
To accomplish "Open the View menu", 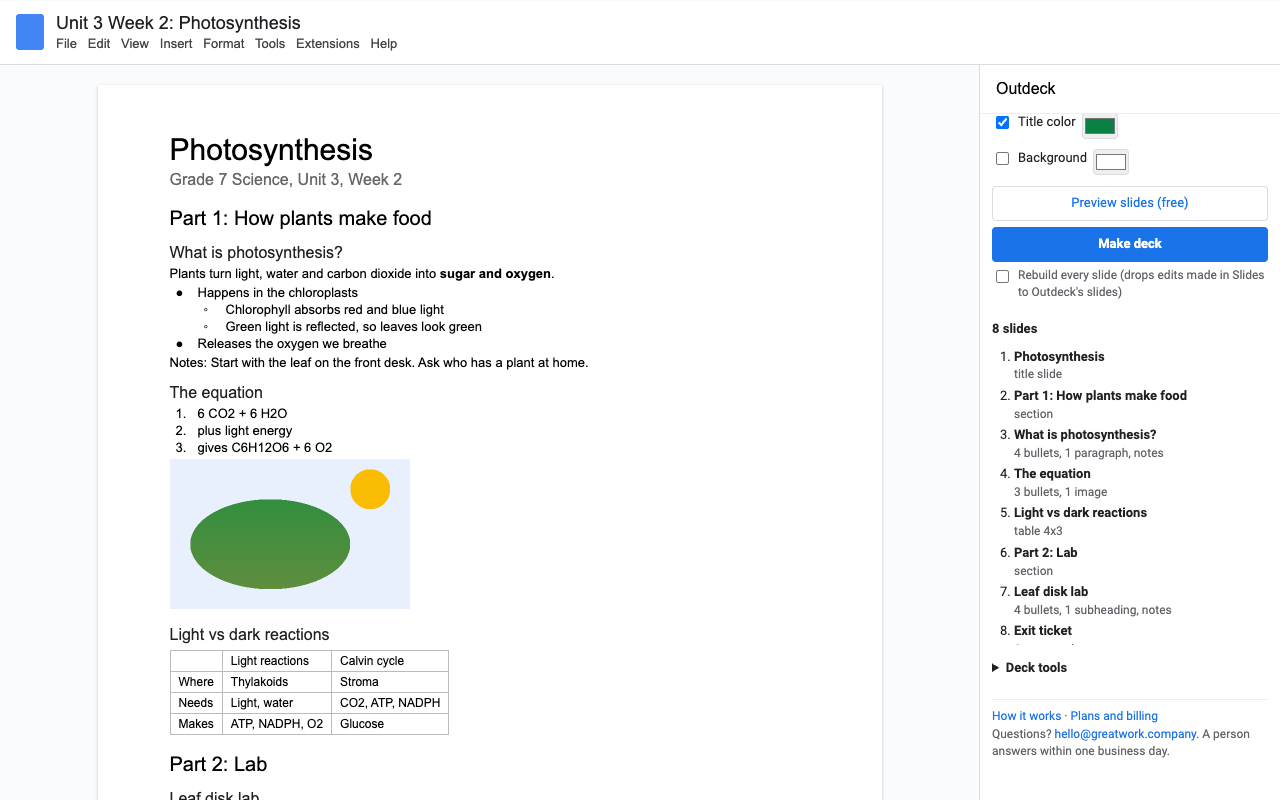I will pyautogui.click(x=135, y=44).
